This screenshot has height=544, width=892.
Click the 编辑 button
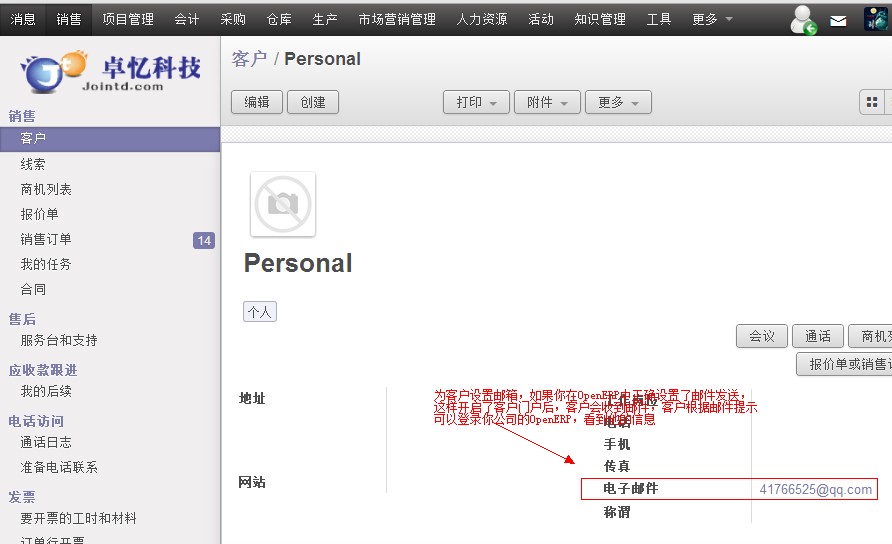click(257, 102)
